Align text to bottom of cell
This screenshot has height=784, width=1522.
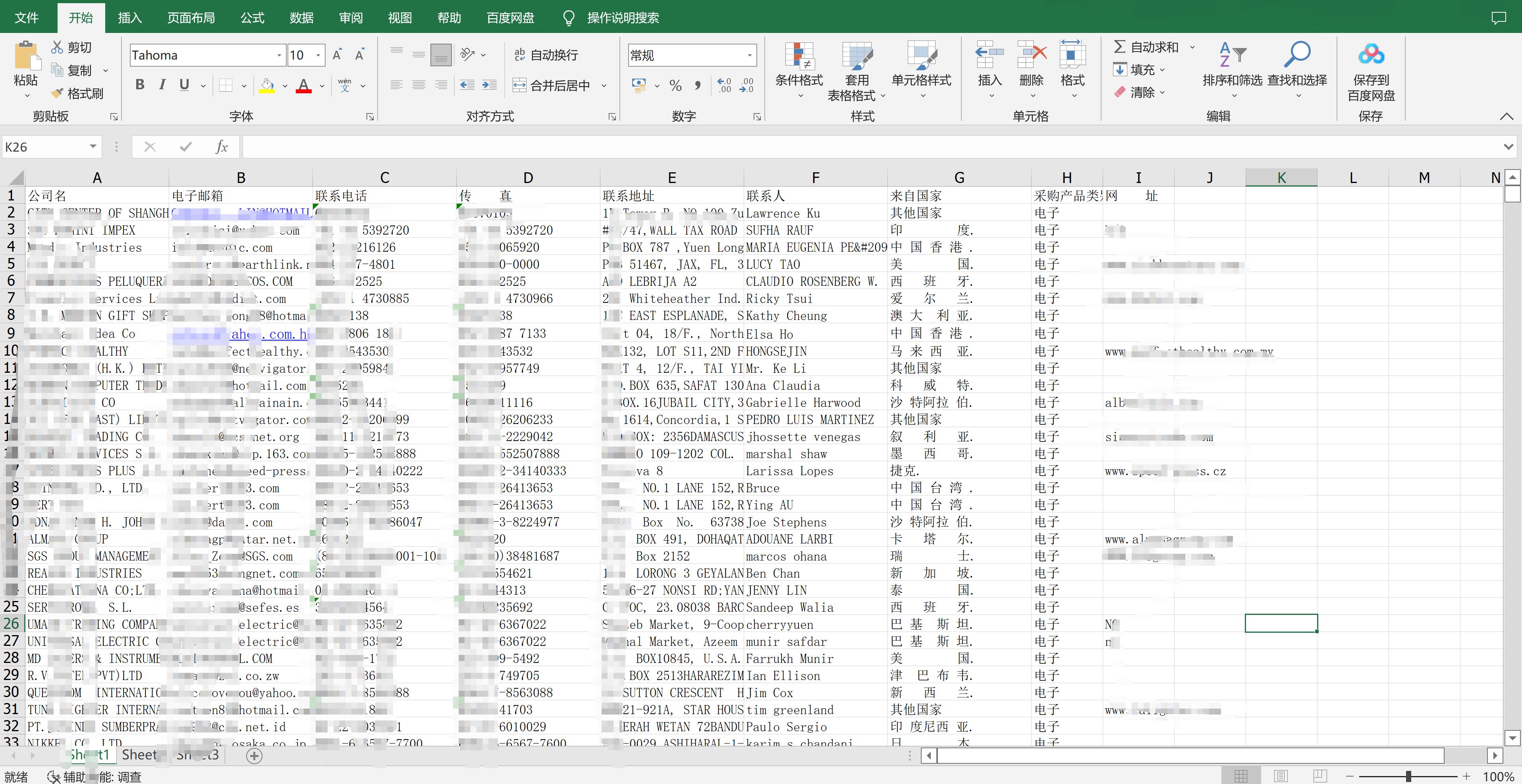(441, 54)
